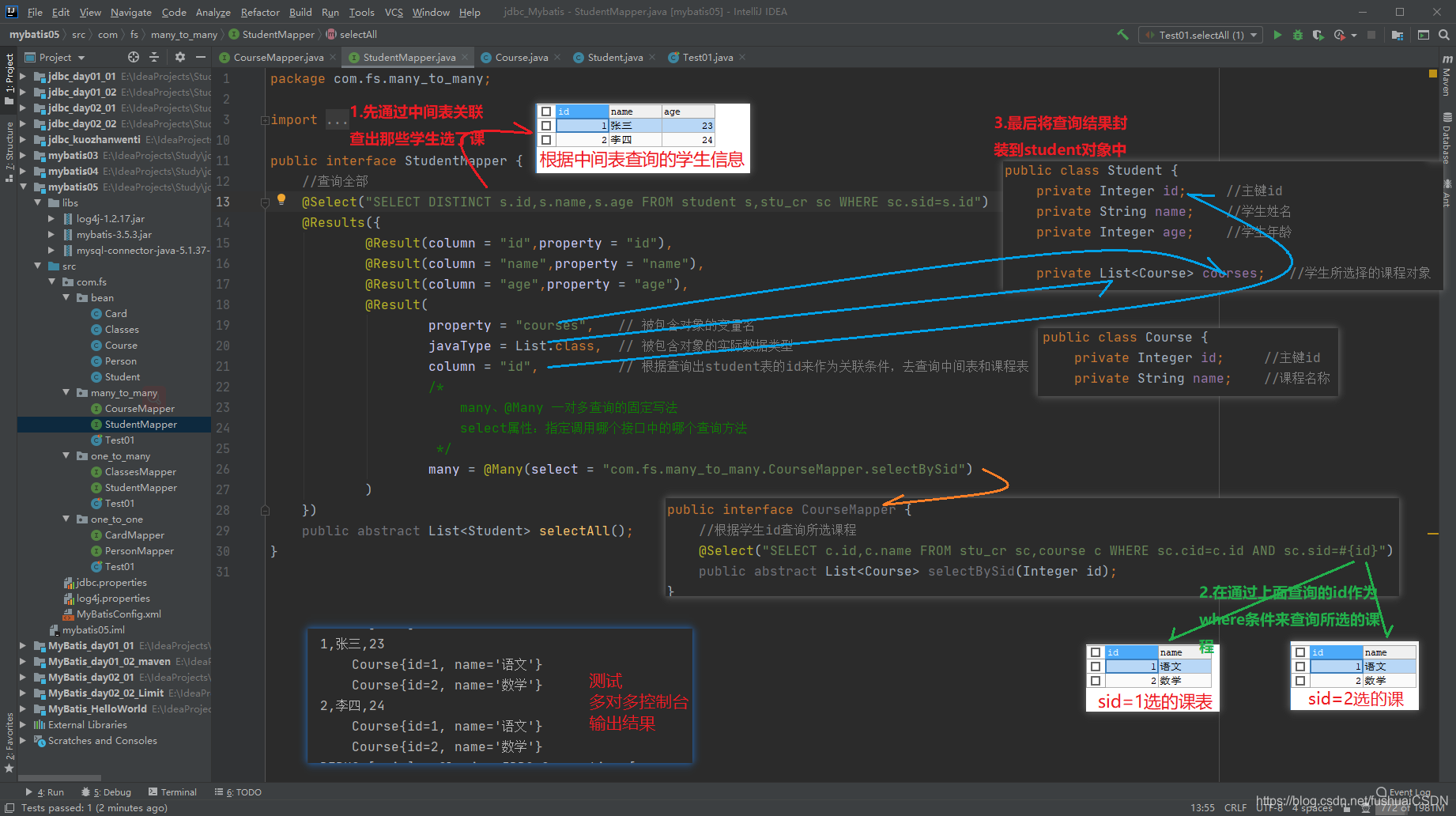This screenshot has width=1456, height=816.
Task: Collapse the mybatis05 module node
Action: point(23,187)
